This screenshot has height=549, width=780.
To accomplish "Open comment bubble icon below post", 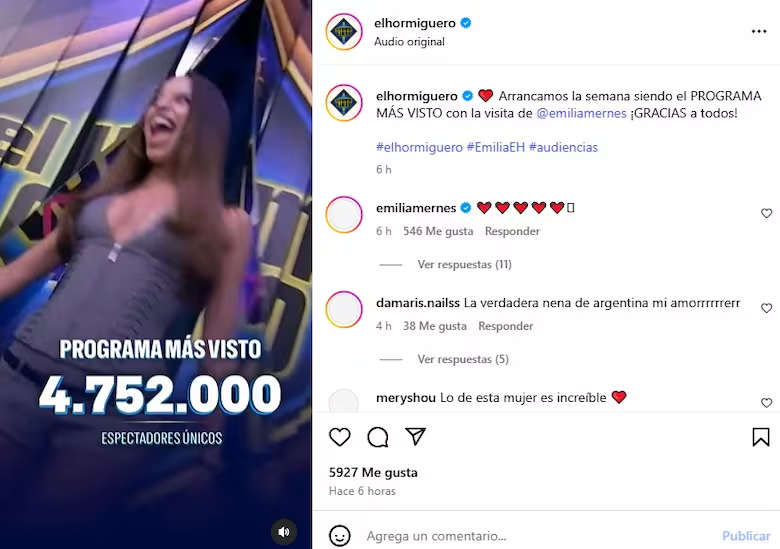I will [x=378, y=437].
